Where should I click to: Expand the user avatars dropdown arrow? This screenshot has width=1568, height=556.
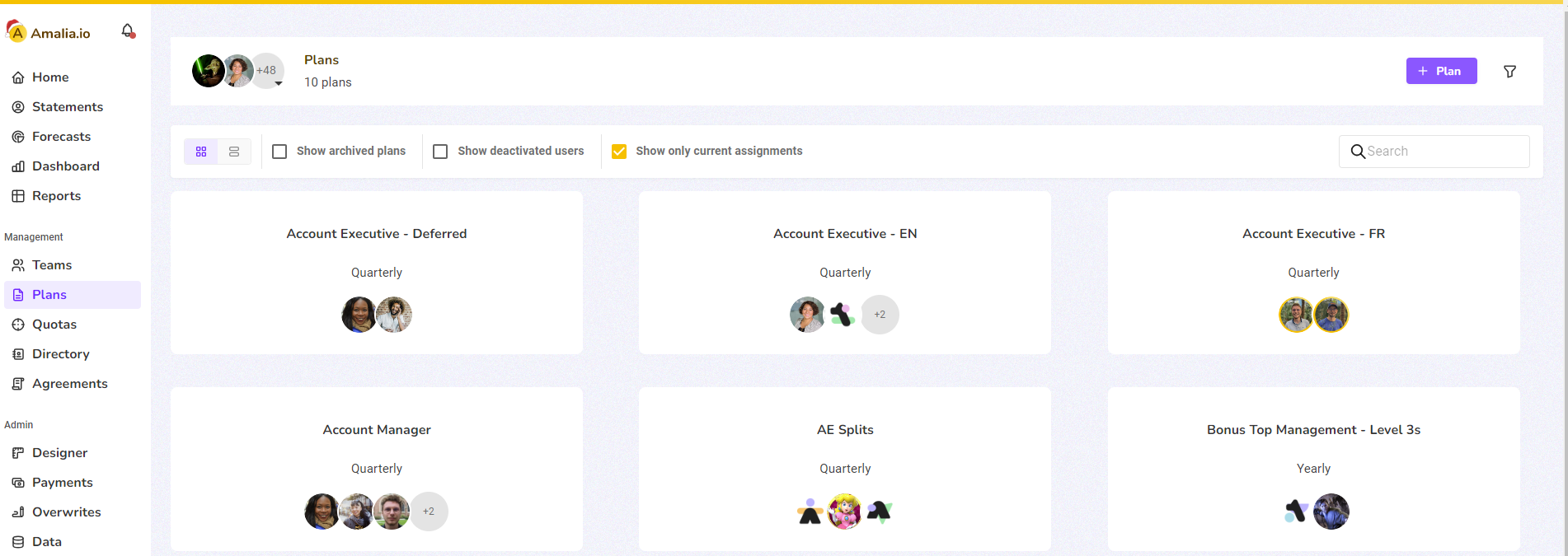279,83
